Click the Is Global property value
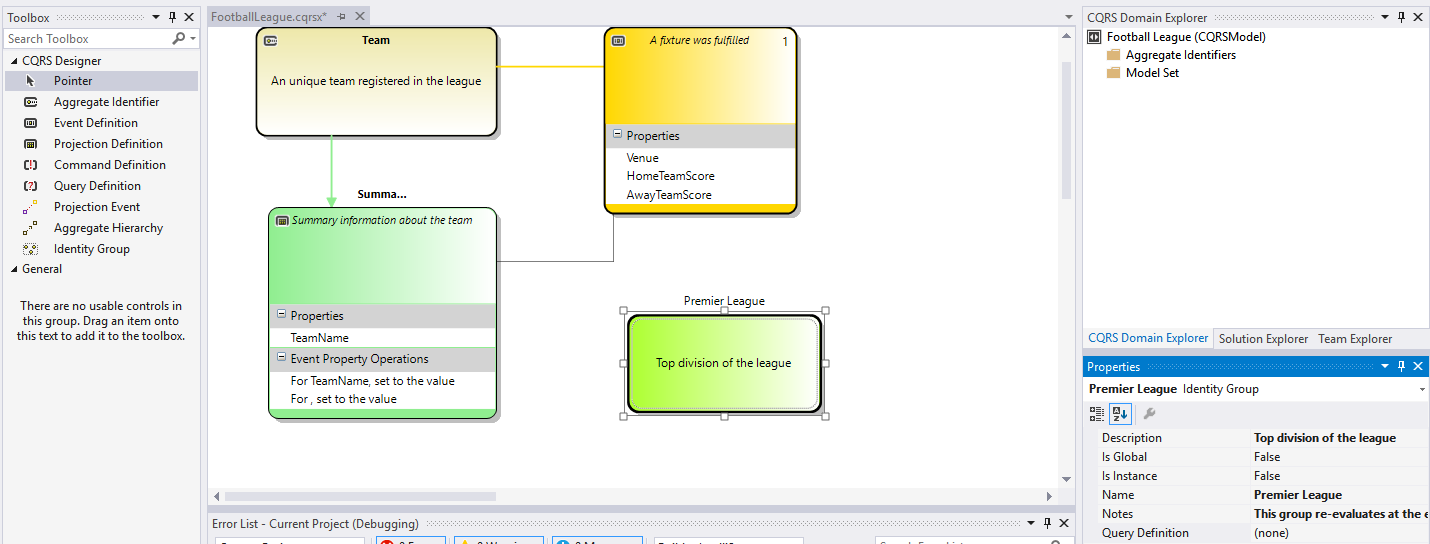This screenshot has height=544, width=1430. (1339, 457)
